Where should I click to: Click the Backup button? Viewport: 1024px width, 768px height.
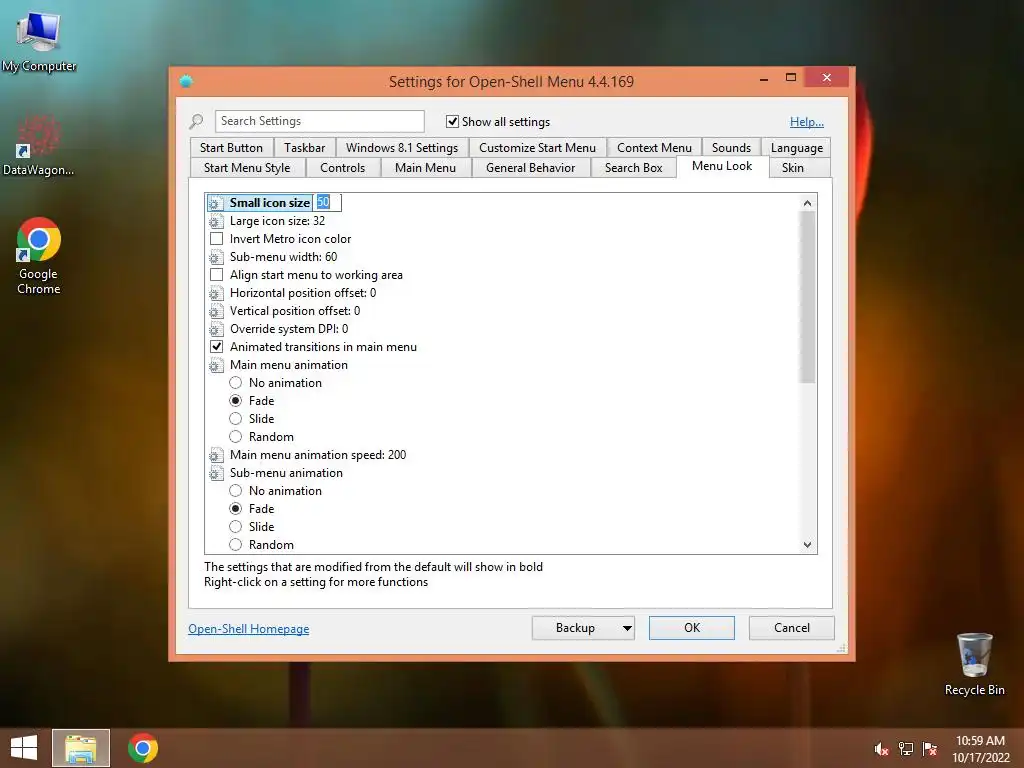575,628
